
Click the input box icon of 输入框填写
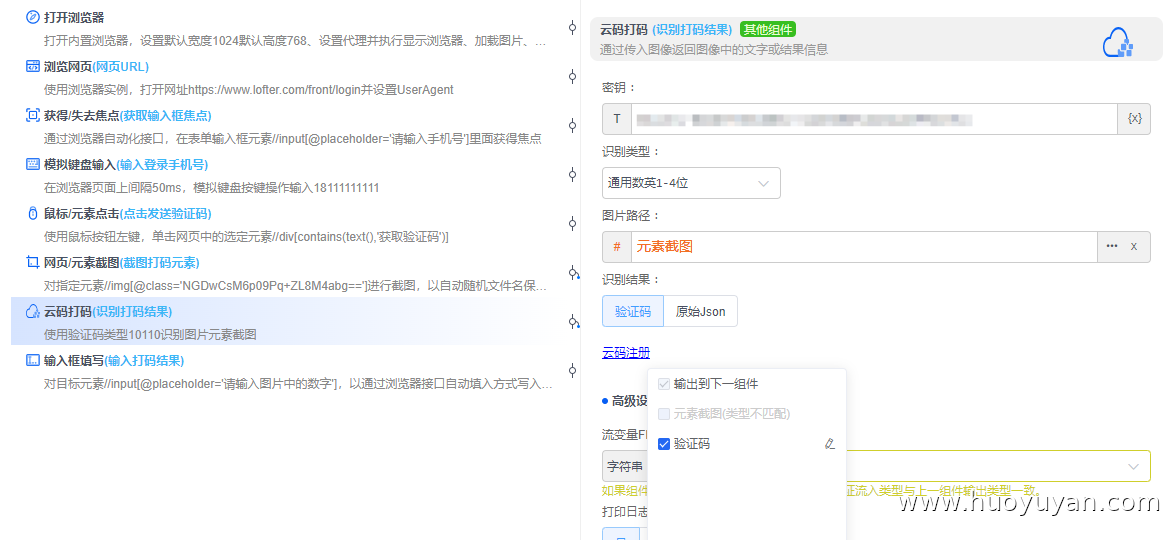click(32, 360)
